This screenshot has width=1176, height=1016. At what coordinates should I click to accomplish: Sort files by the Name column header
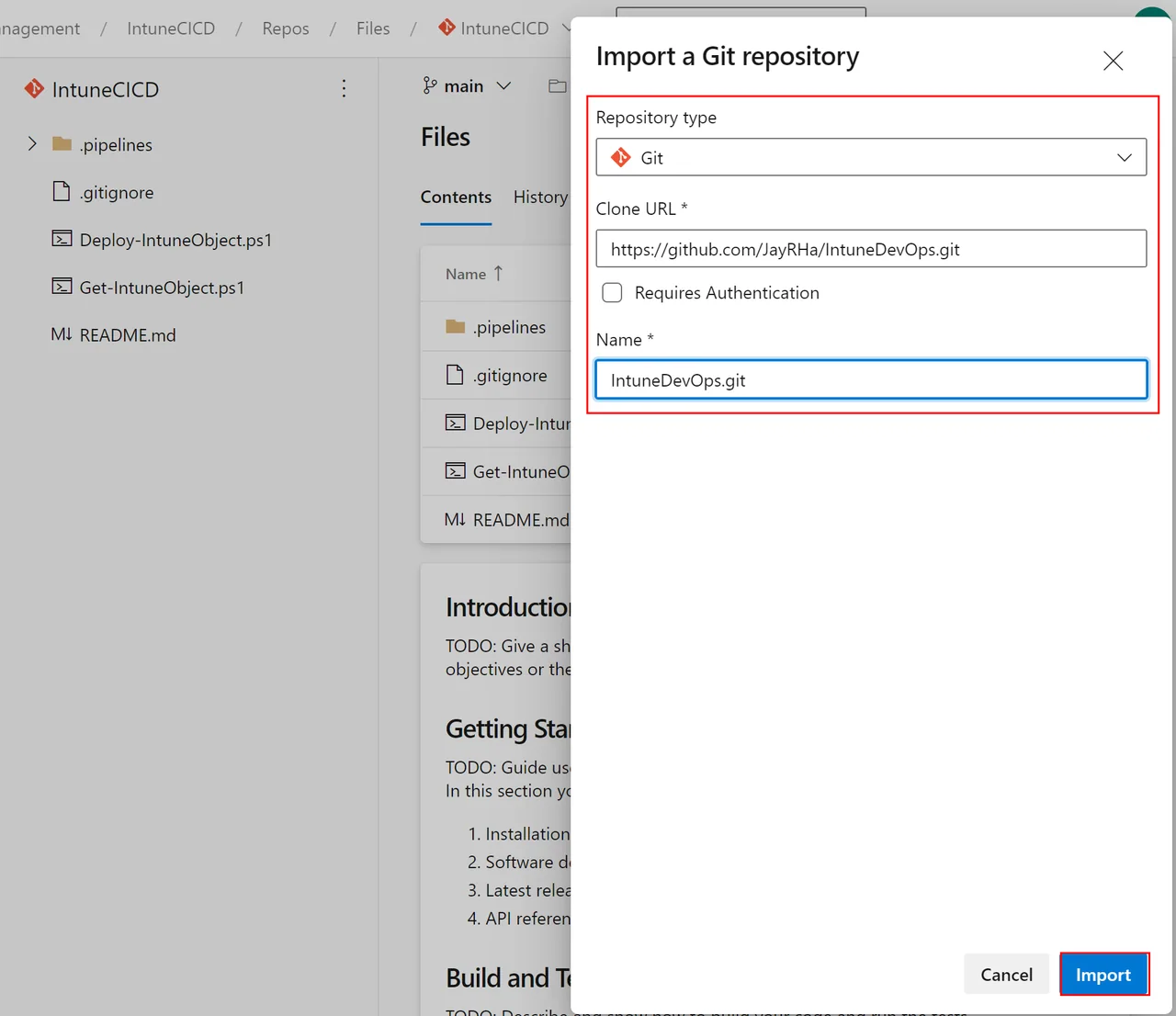coord(474,274)
